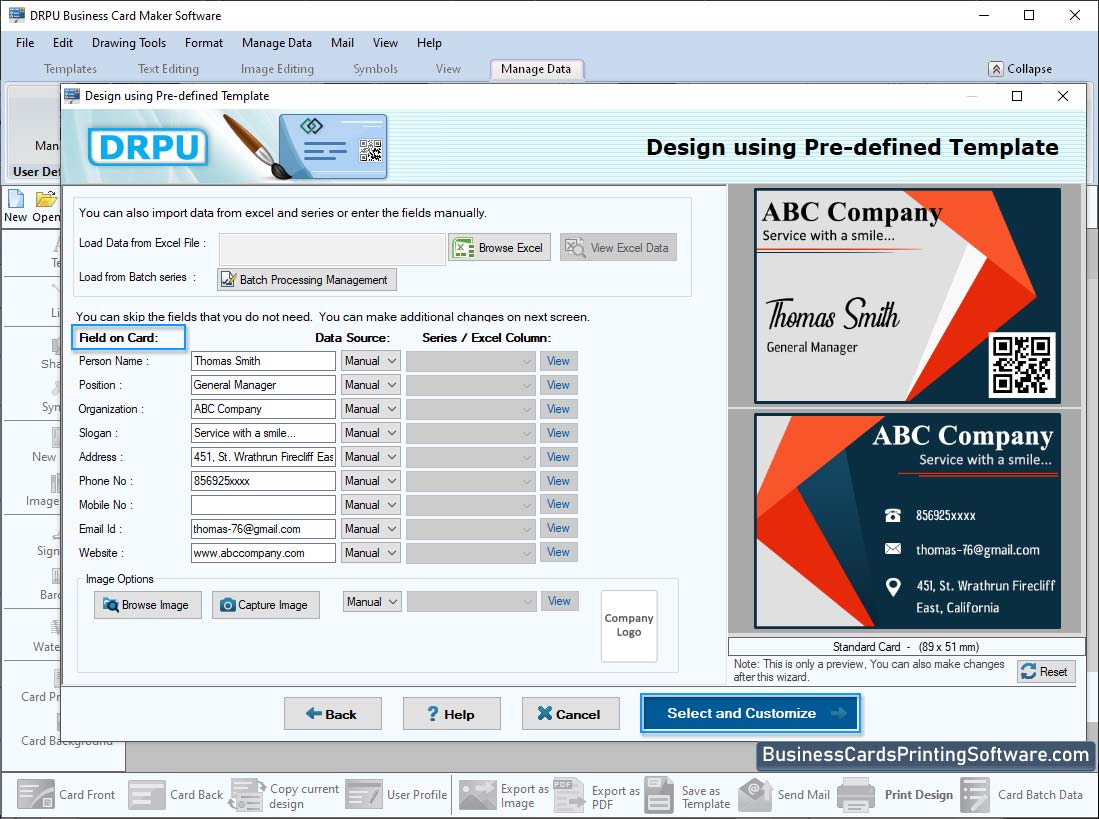Click View Excel Data button

618,247
